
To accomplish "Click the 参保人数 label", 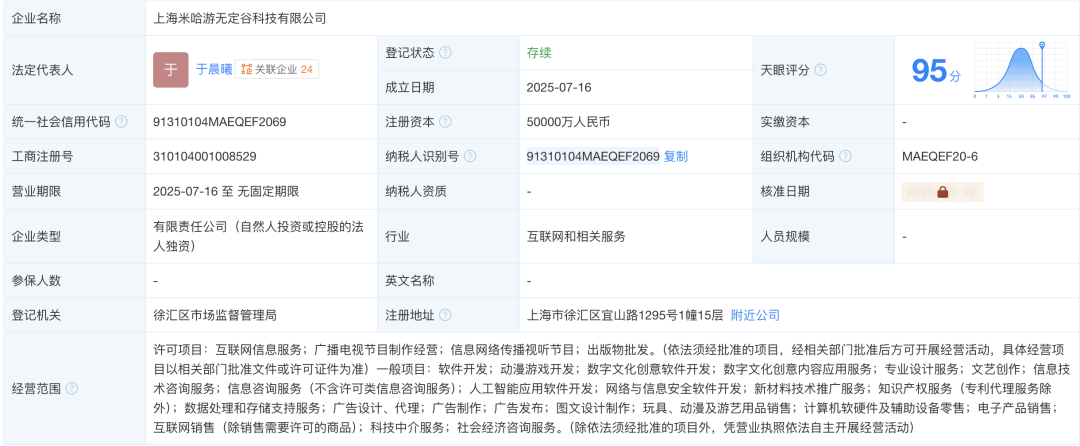I will coord(37,281).
